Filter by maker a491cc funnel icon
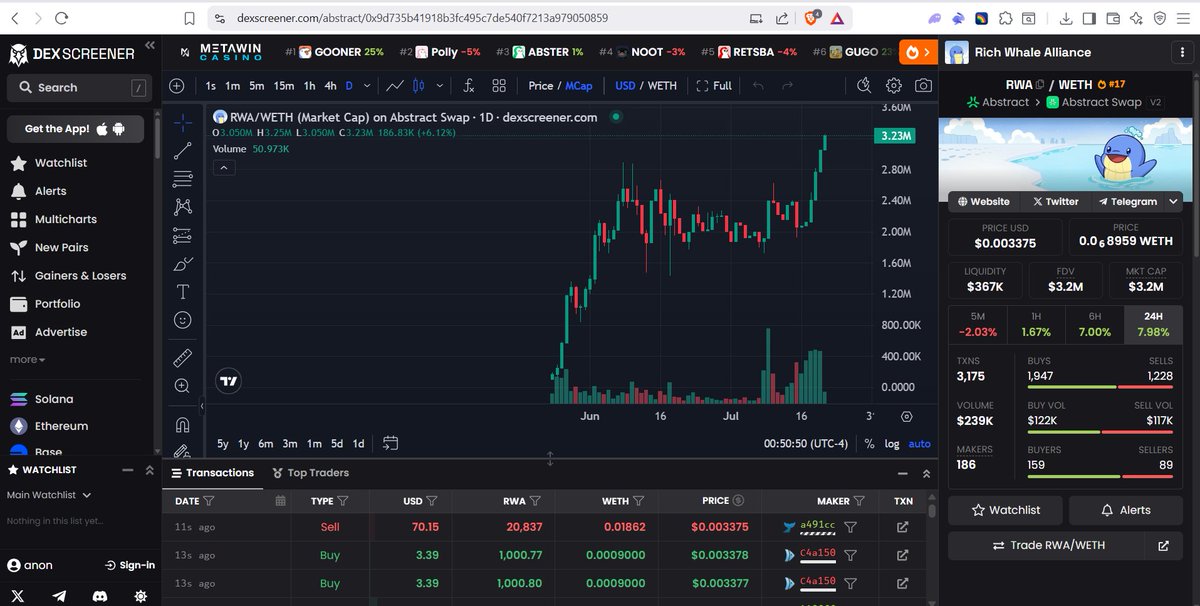Image resolution: width=1200 pixels, height=606 pixels. (x=850, y=527)
